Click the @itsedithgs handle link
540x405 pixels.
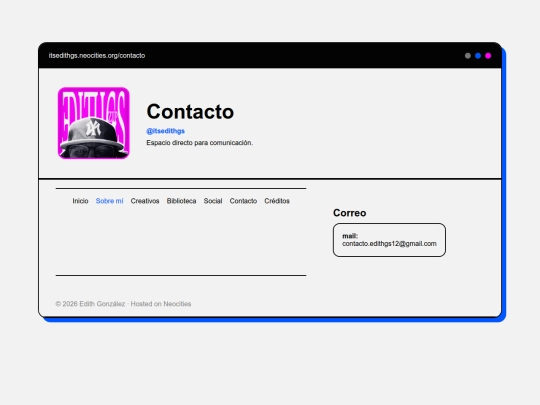pos(165,131)
